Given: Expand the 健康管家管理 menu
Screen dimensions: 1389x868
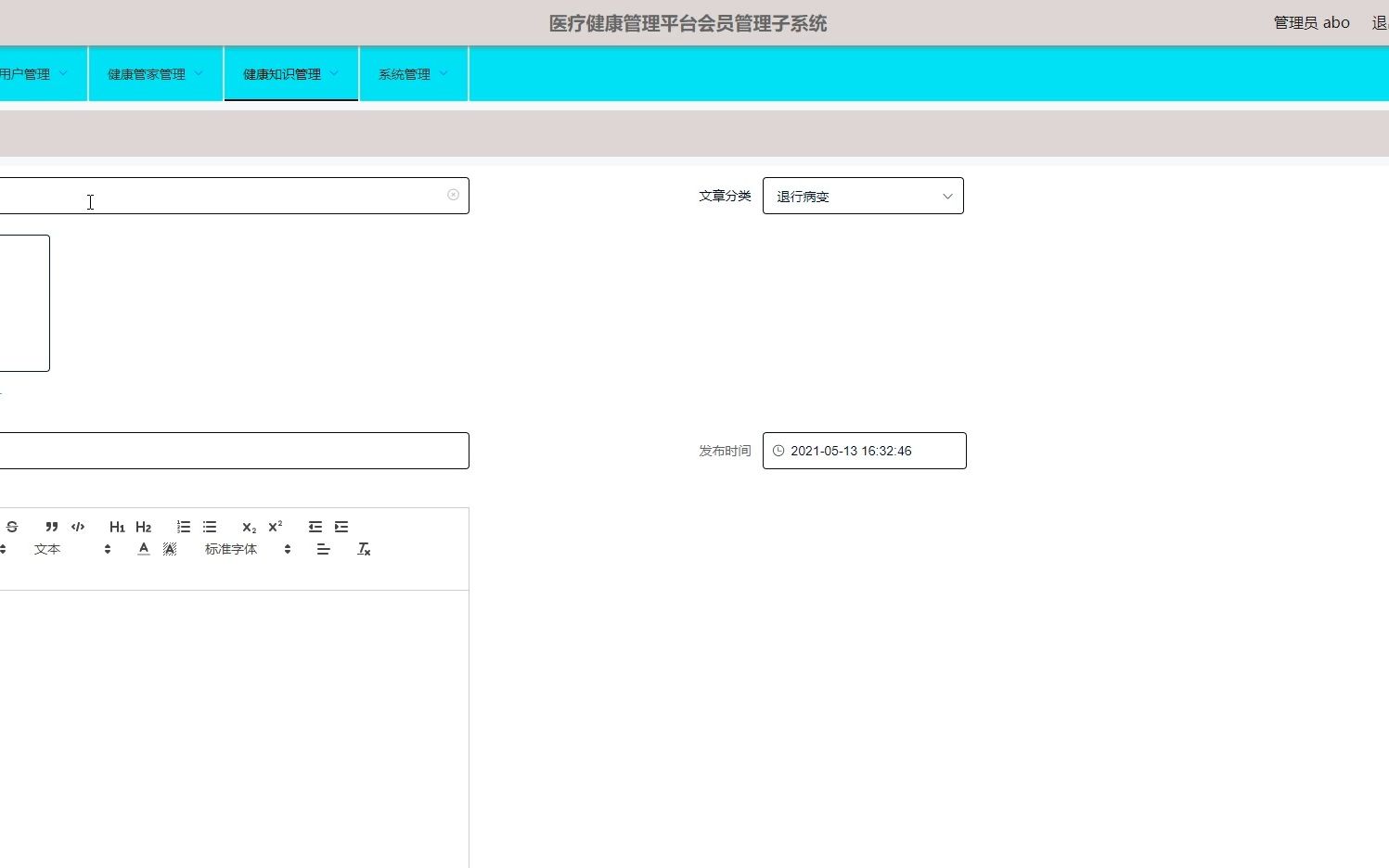Looking at the screenshot, I should [155, 74].
